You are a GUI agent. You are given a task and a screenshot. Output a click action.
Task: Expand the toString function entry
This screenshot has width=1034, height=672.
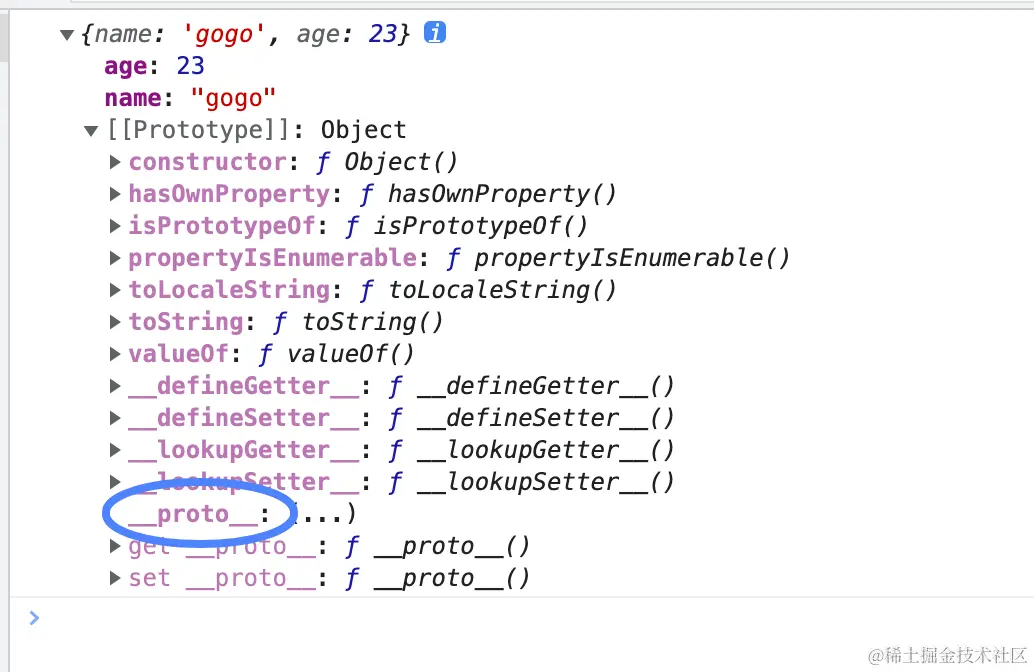pos(115,322)
